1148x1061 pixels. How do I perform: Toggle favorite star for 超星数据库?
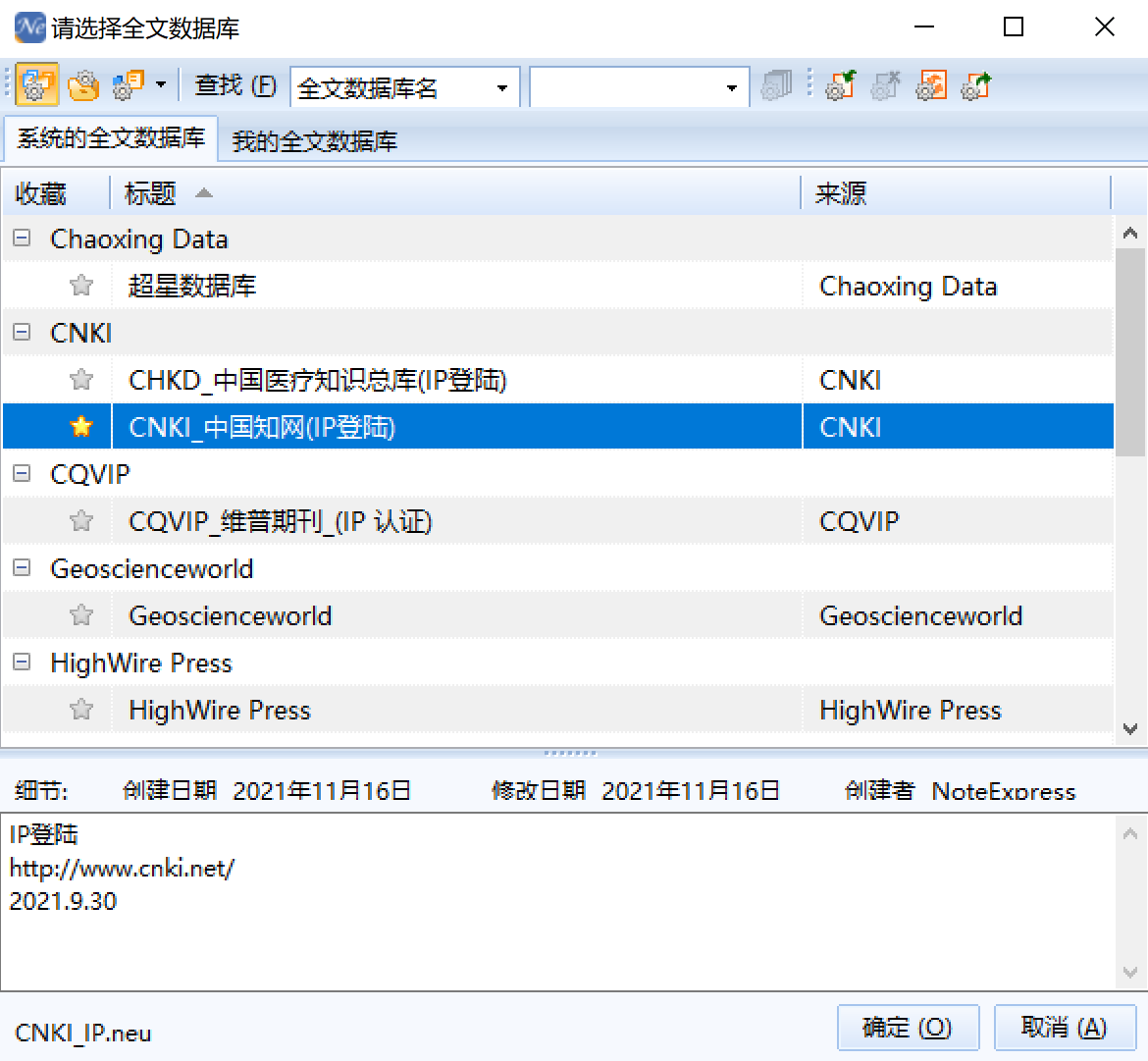[x=81, y=286]
